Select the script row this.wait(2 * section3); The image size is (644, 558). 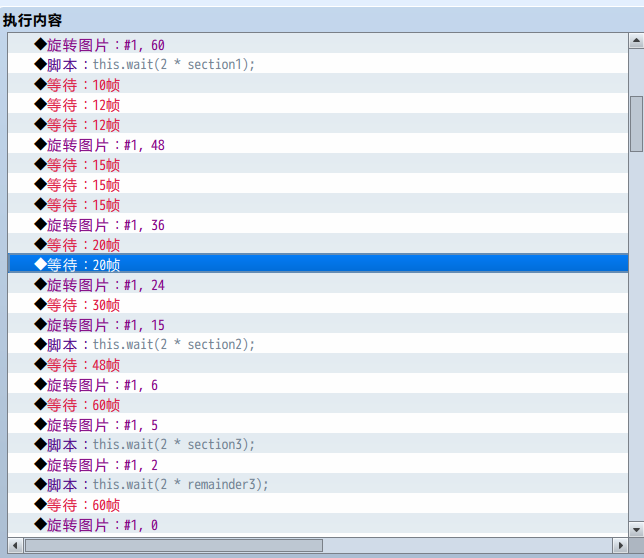tap(318, 444)
